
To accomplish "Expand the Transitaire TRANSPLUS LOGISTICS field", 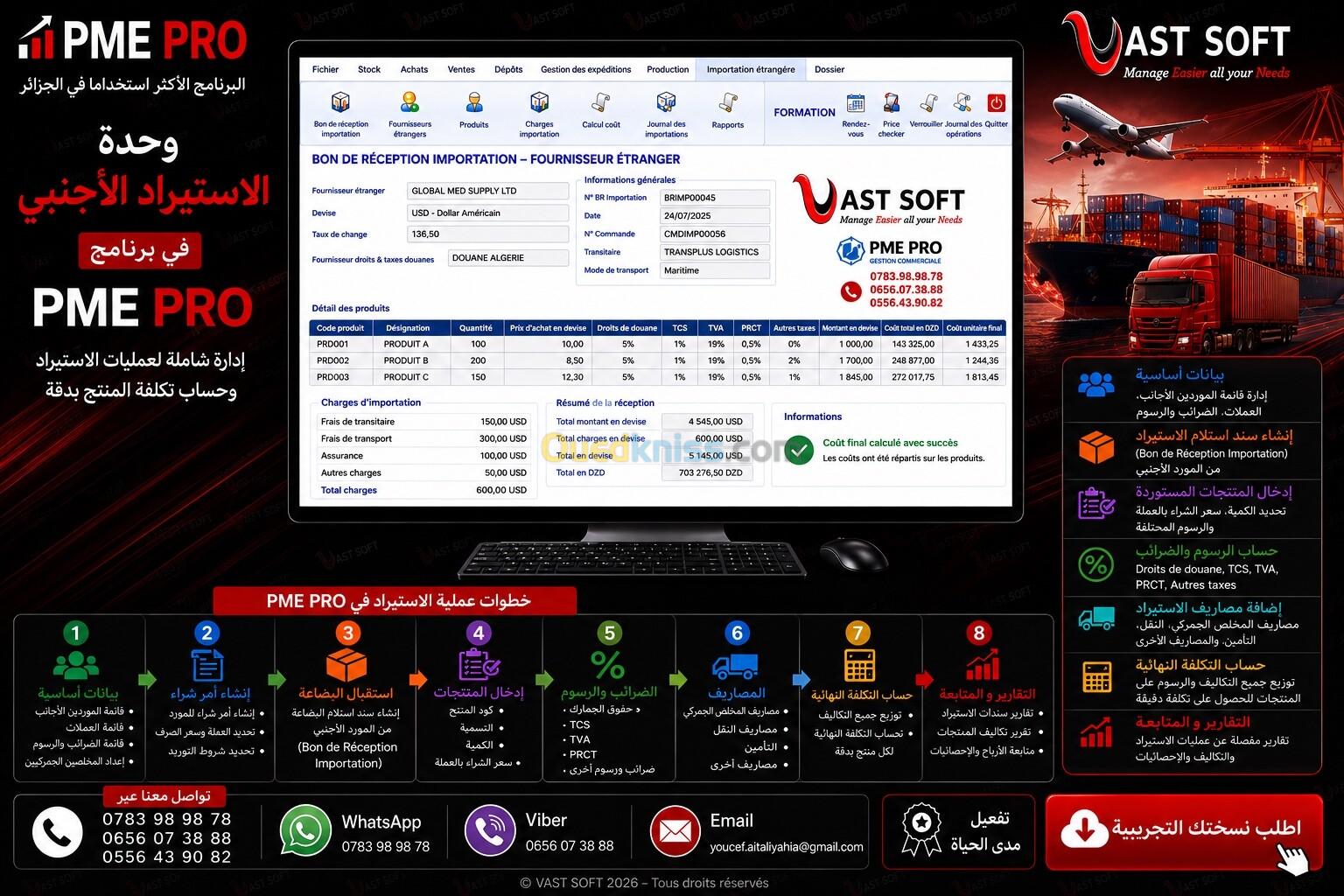I will click(x=715, y=252).
